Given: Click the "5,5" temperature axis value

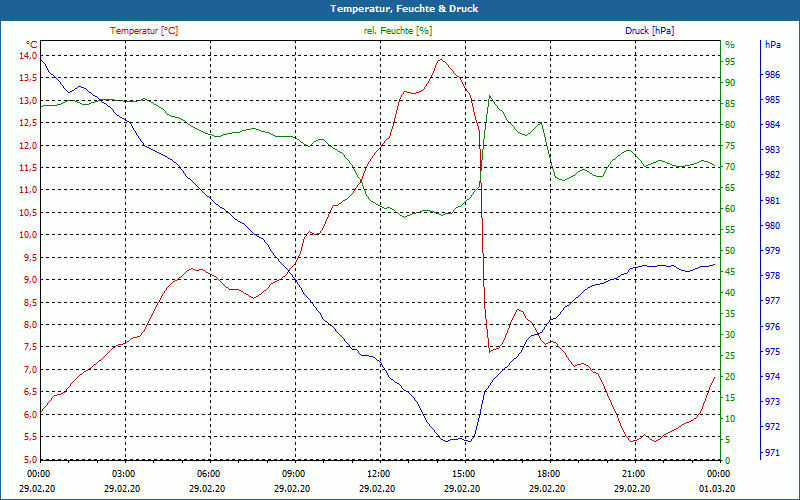Looking at the screenshot, I should click(31, 437).
